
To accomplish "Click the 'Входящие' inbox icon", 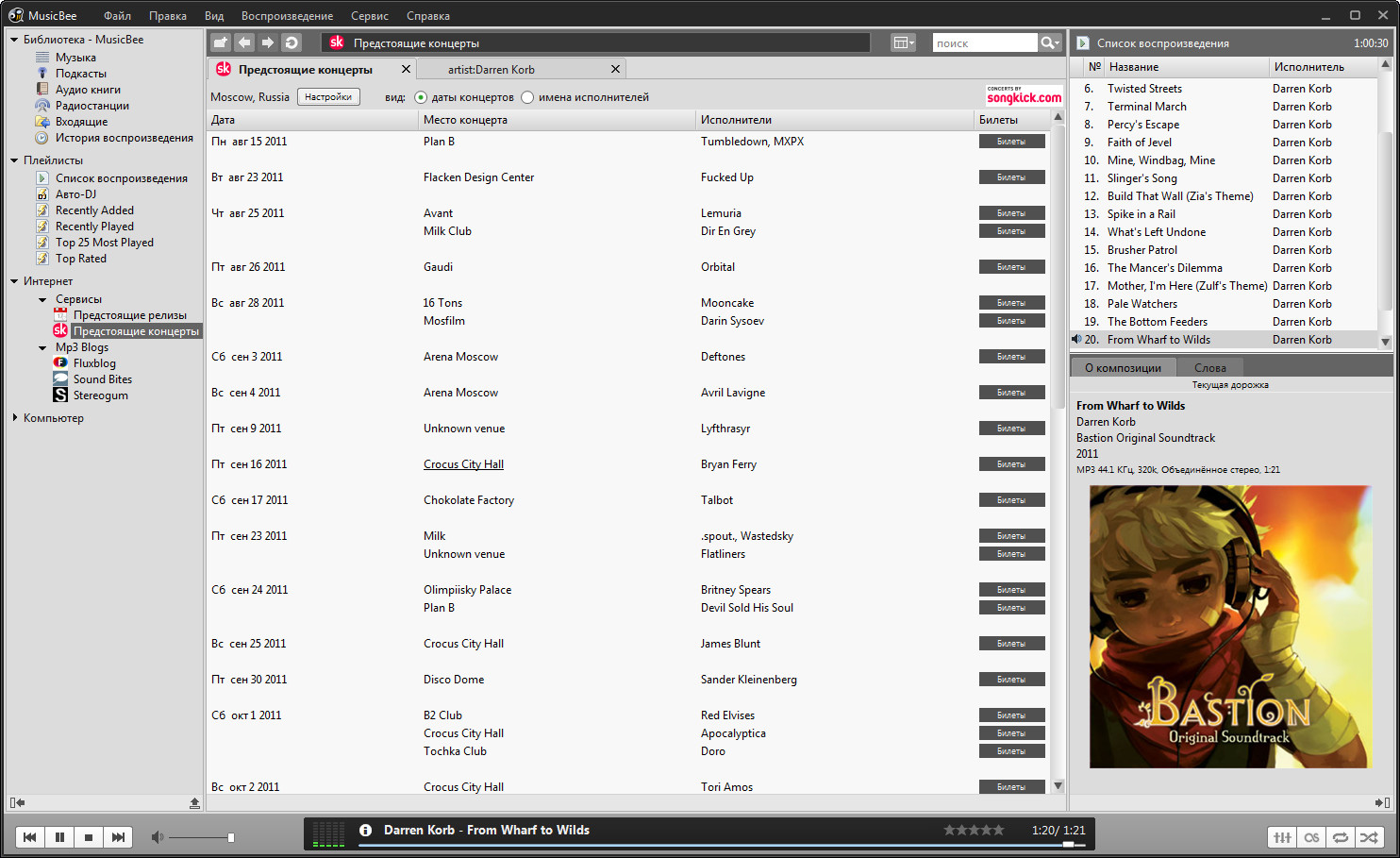I will tap(42, 122).
